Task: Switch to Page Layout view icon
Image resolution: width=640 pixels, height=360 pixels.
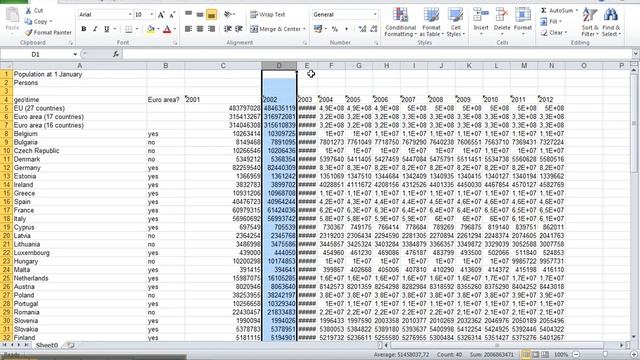Action: (536, 355)
